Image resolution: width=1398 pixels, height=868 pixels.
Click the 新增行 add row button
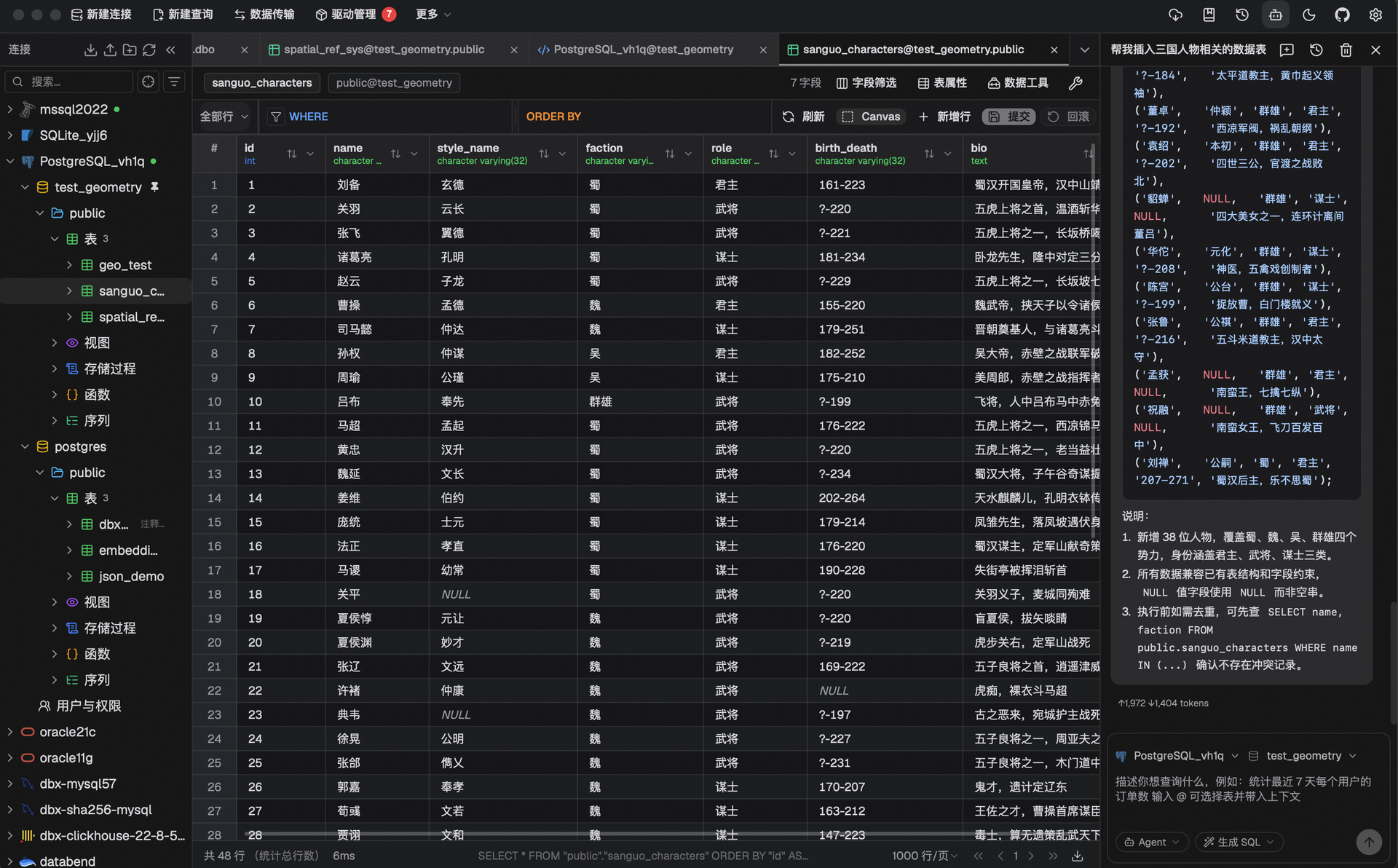(944, 117)
